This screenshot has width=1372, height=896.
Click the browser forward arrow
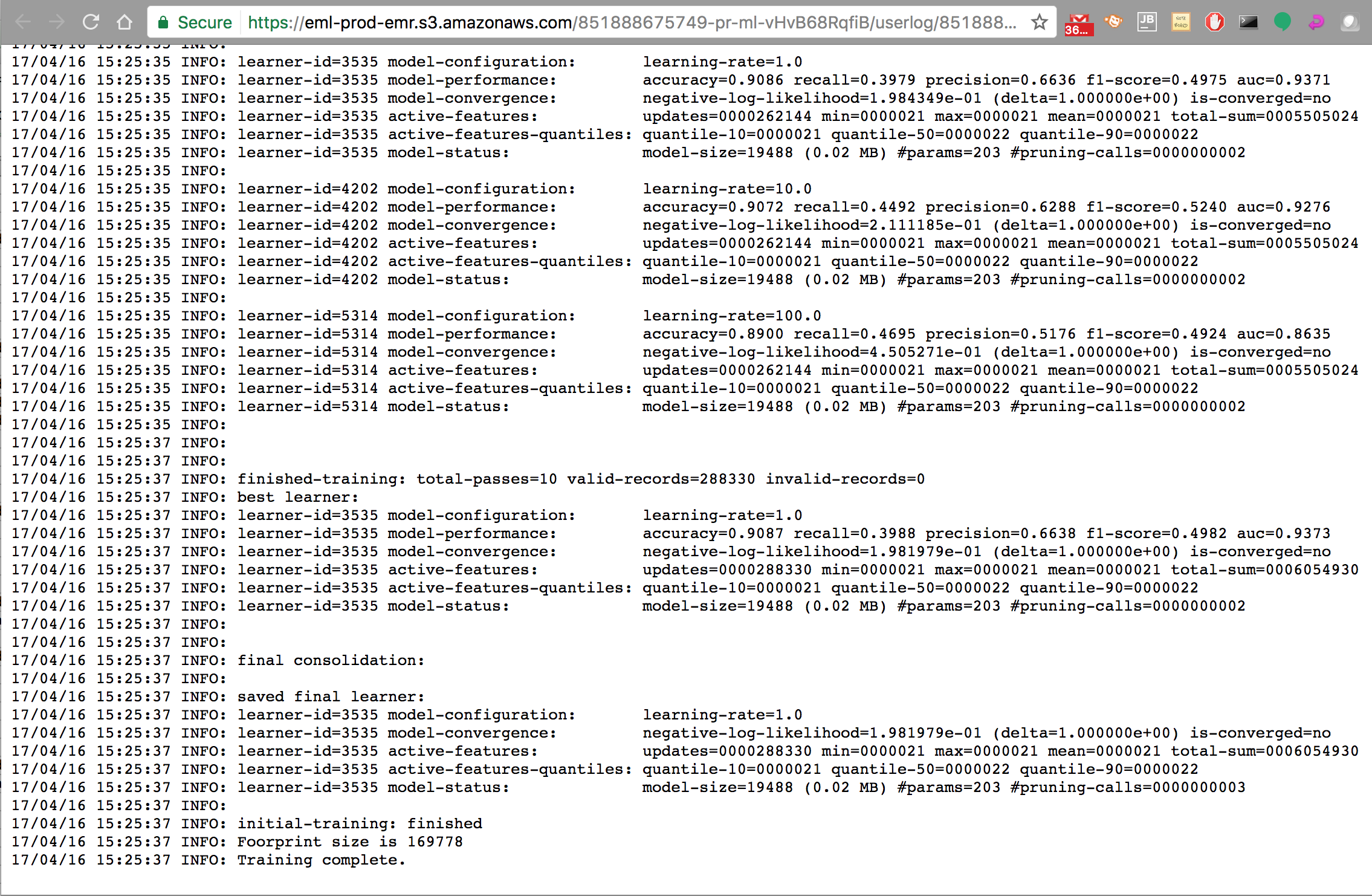pyautogui.click(x=57, y=22)
